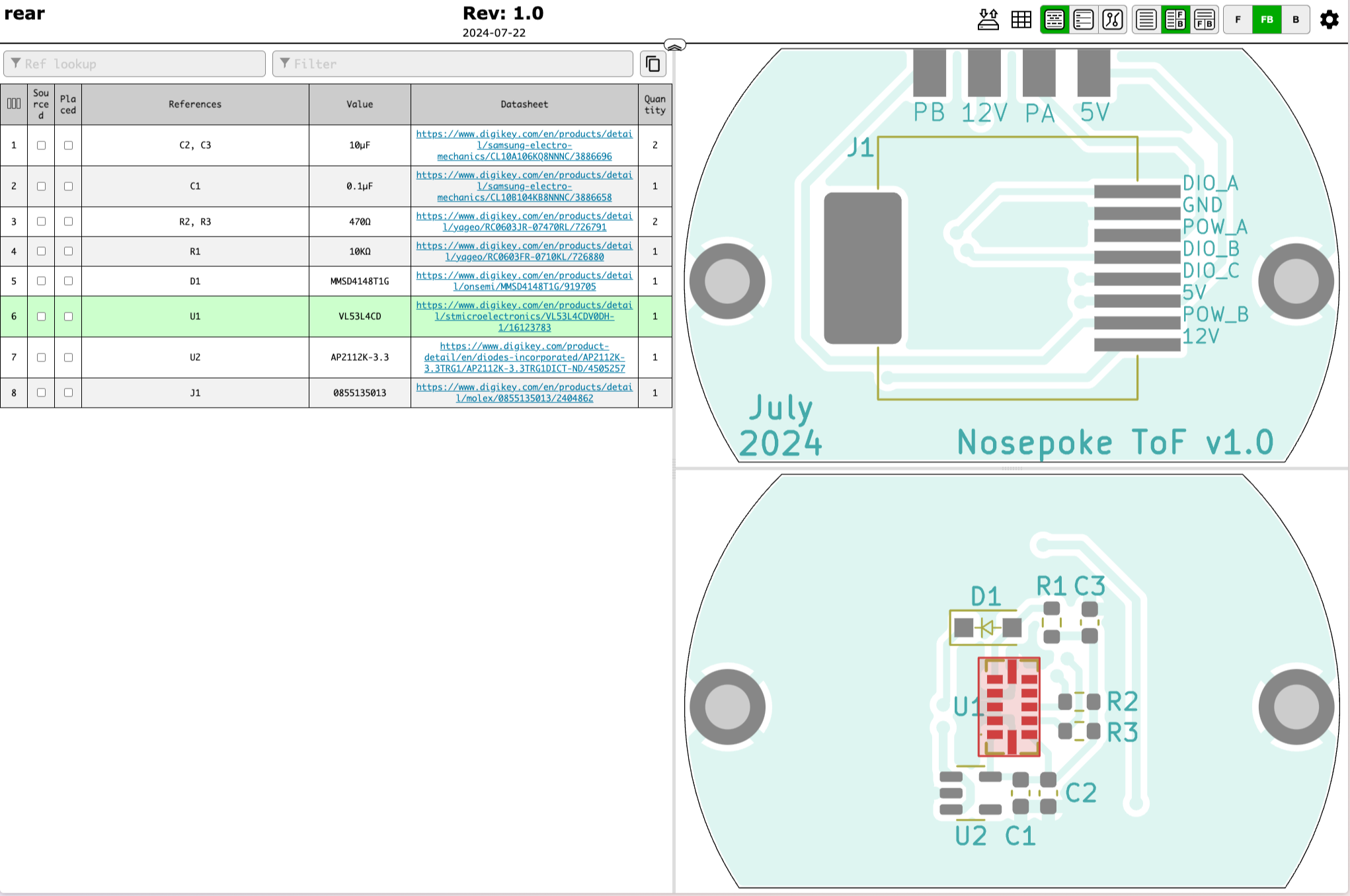Open datasheet link for 470Ω resistor
Viewport: 1350px width, 896px height.
coord(524,221)
